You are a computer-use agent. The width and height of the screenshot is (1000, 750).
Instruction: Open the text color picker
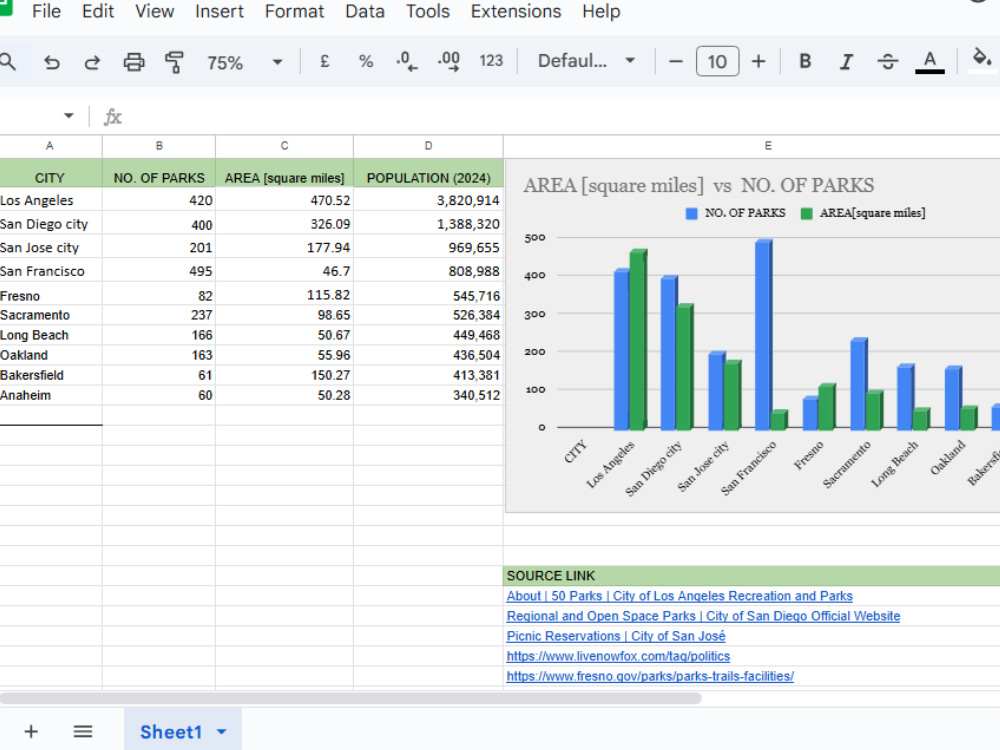929,62
